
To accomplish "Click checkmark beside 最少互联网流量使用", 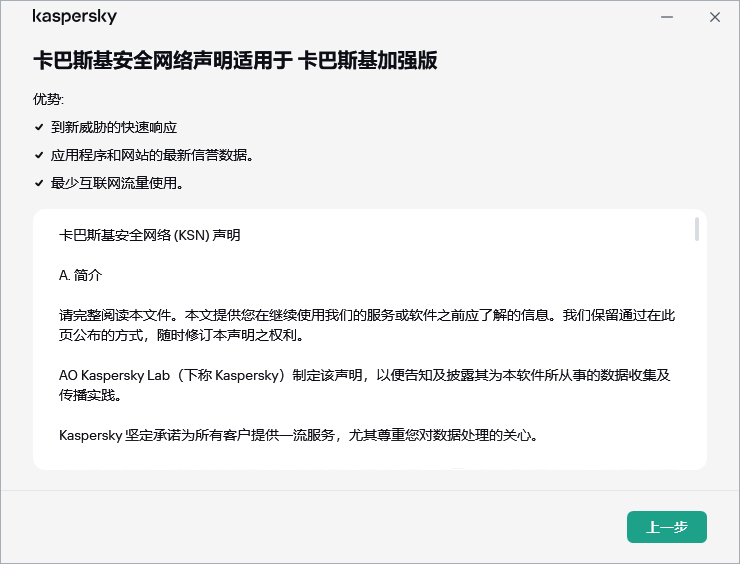I will pos(38,184).
